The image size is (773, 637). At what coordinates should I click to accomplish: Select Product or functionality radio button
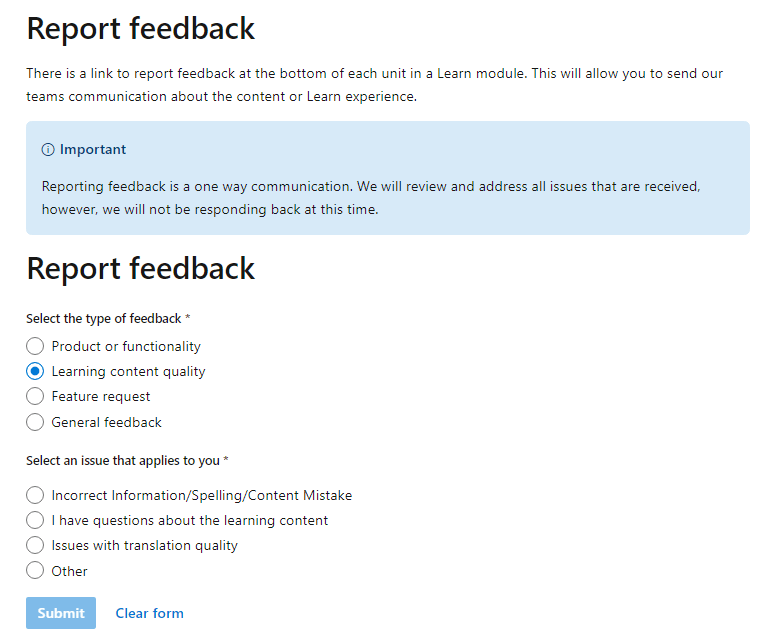(x=35, y=346)
